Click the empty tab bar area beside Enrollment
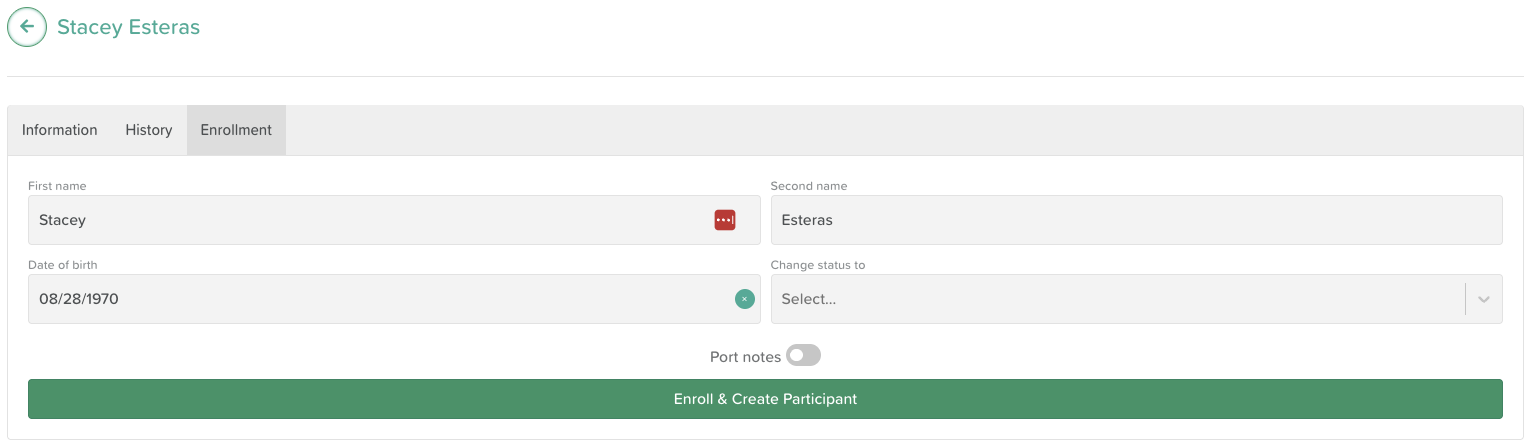The image size is (1530, 441). point(904,130)
